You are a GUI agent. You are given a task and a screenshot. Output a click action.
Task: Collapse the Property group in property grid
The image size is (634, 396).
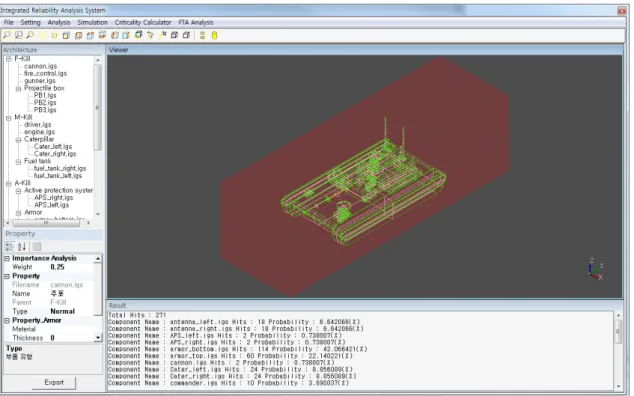pyautogui.click(x=7, y=276)
